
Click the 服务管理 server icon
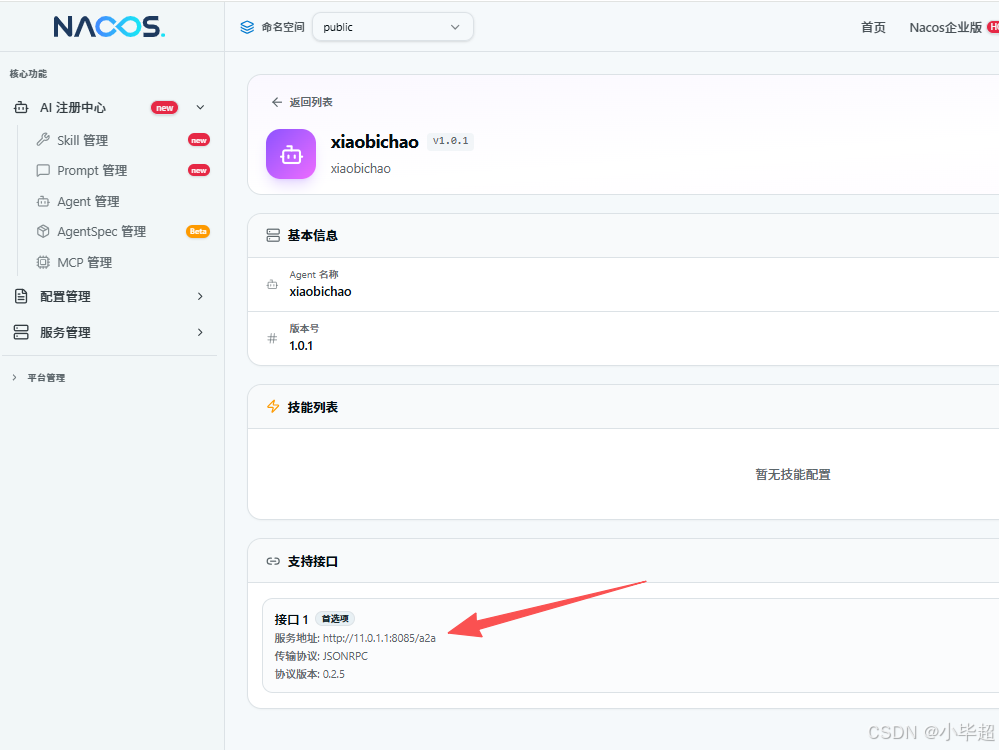21,332
